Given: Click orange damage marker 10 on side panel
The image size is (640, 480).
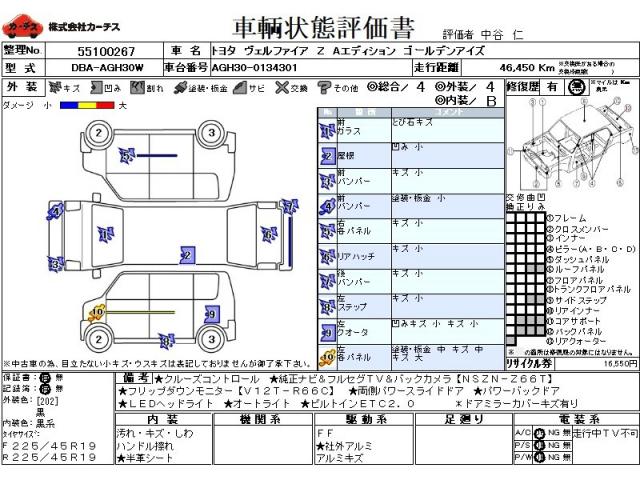Looking at the screenshot, I should tap(96, 313).
